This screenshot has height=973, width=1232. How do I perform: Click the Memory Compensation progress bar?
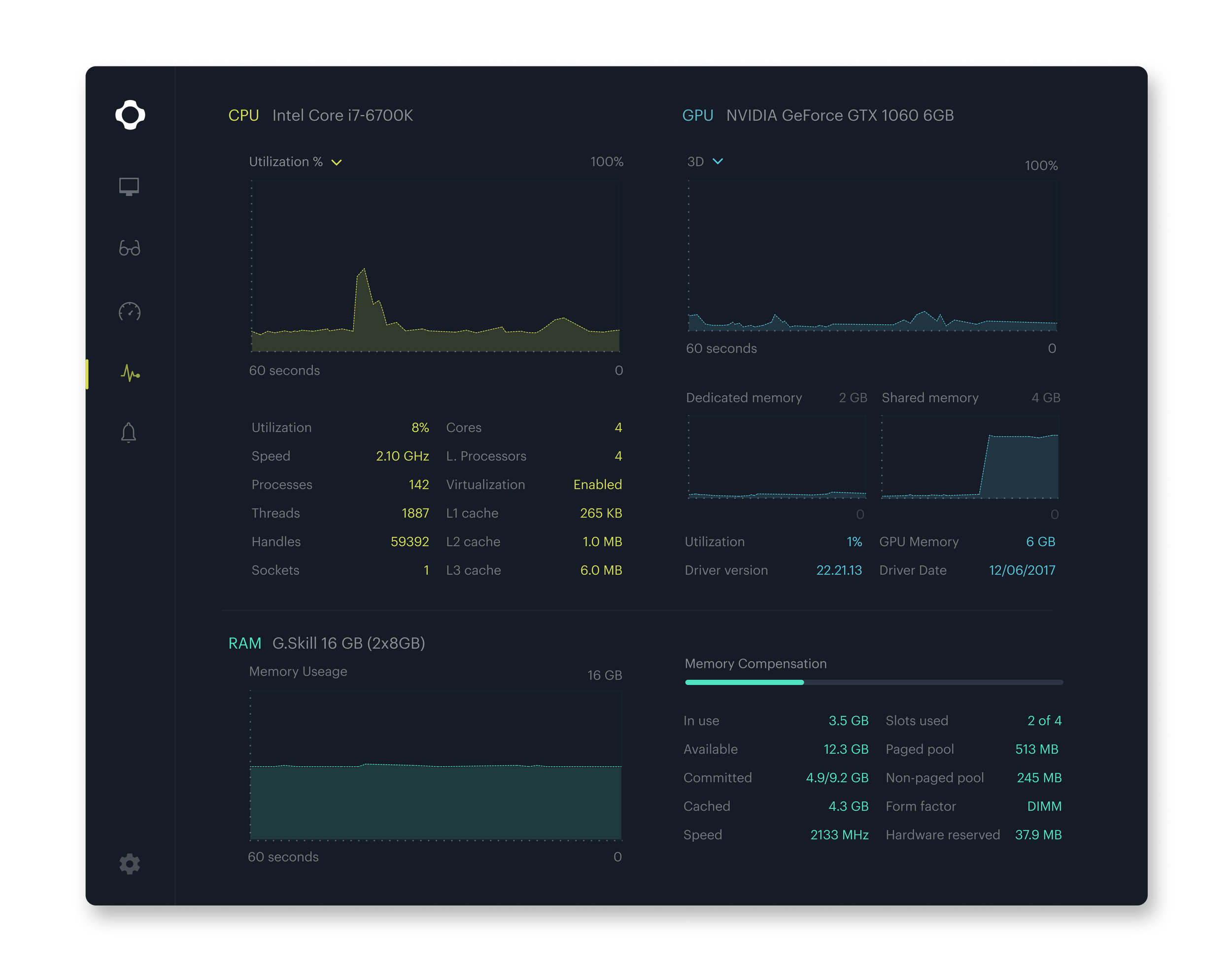coord(873,682)
